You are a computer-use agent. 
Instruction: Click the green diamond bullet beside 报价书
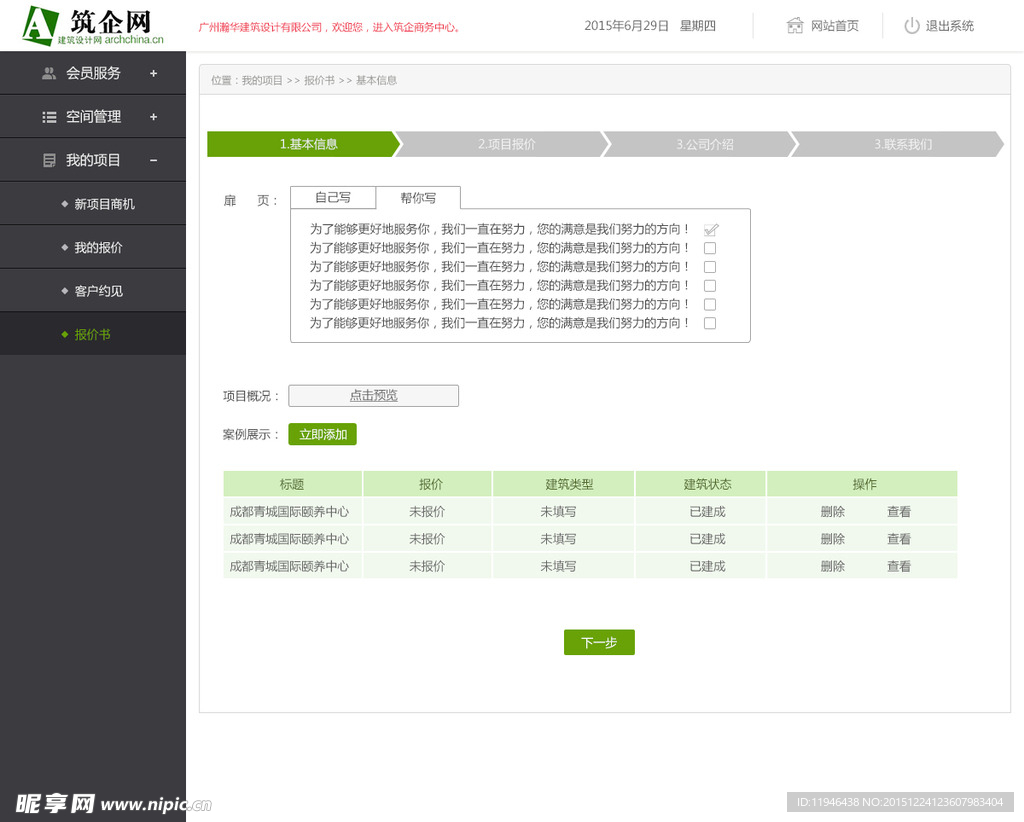pyautogui.click(x=65, y=334)
